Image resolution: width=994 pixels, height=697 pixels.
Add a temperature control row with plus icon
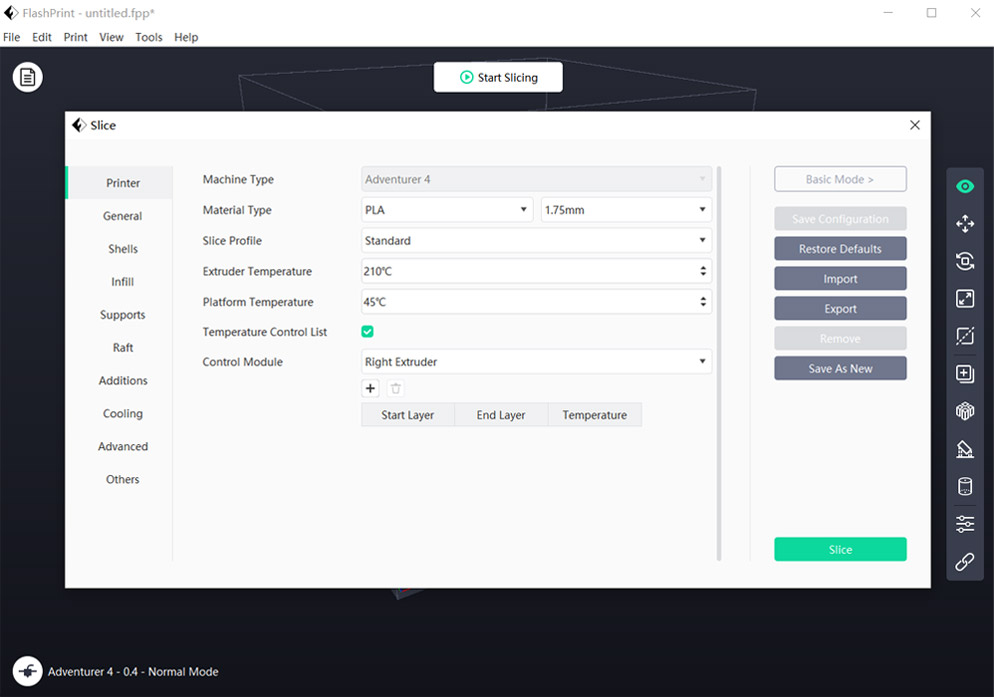pyautogui.click(x=370, y=388)
